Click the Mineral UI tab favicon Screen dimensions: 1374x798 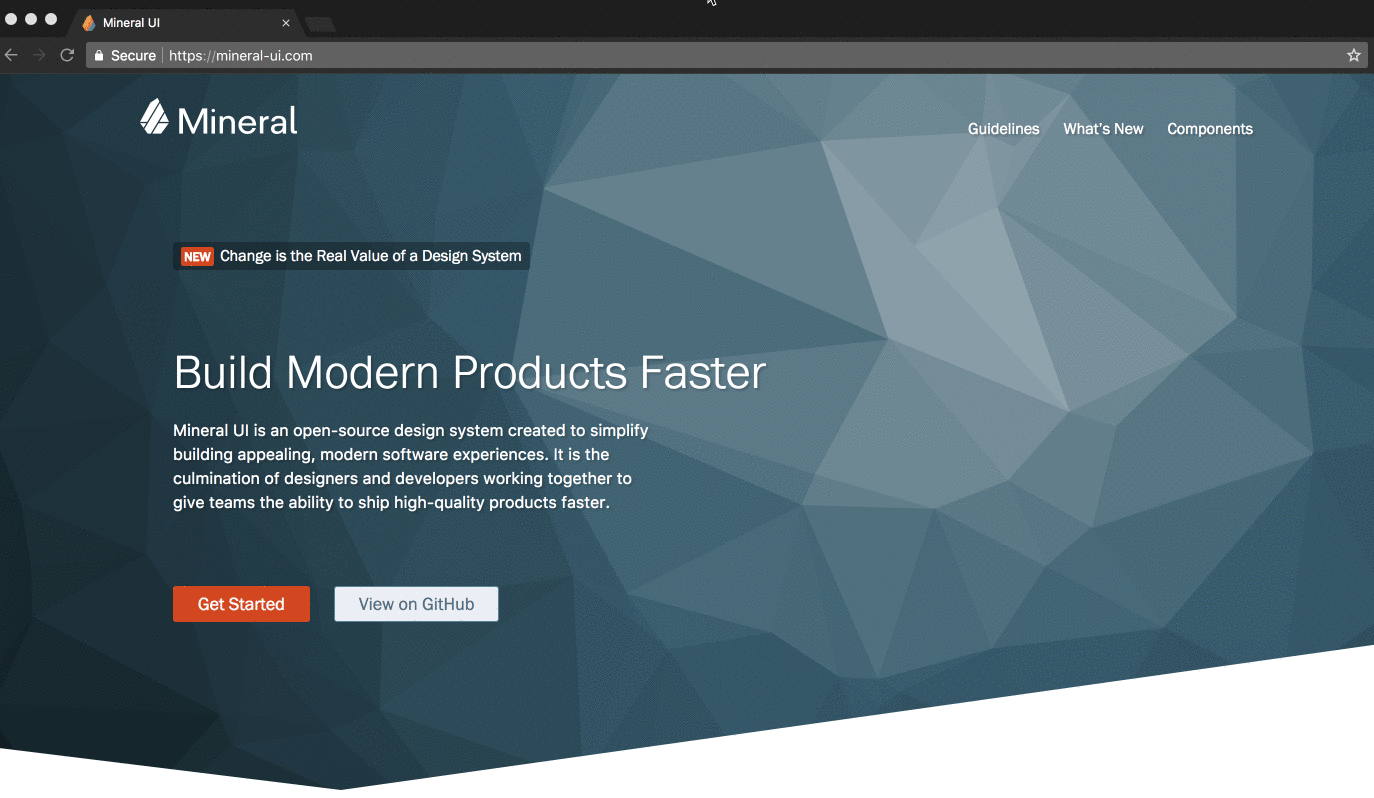(89, 23)
